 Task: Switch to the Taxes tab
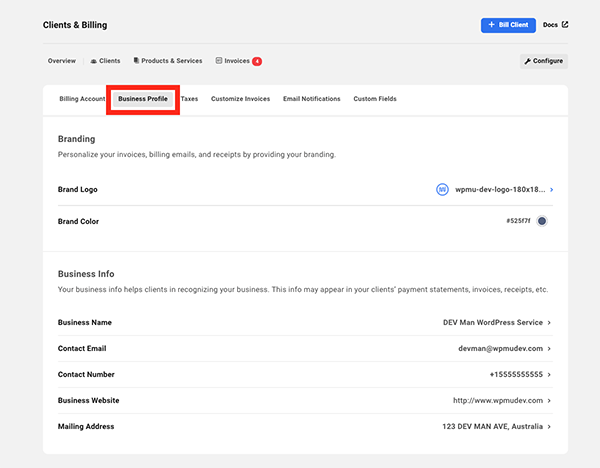(189, 99)
